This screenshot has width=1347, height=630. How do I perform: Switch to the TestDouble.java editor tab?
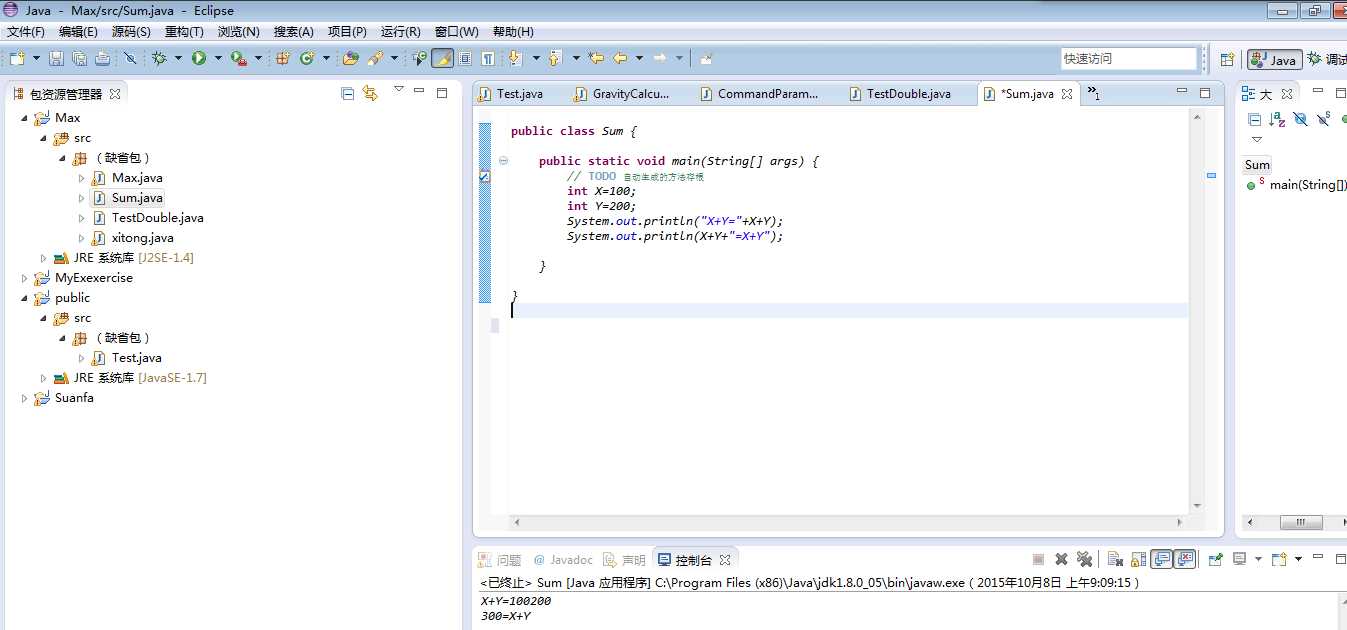pyautogui.click(x=908, y=94)
